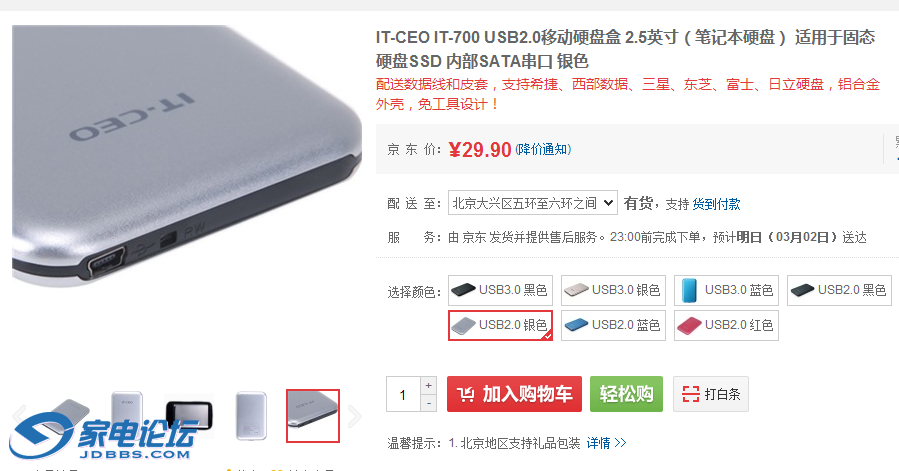Open the 详情 >> details link
This screenshot has height=471, width=899.
607,443
